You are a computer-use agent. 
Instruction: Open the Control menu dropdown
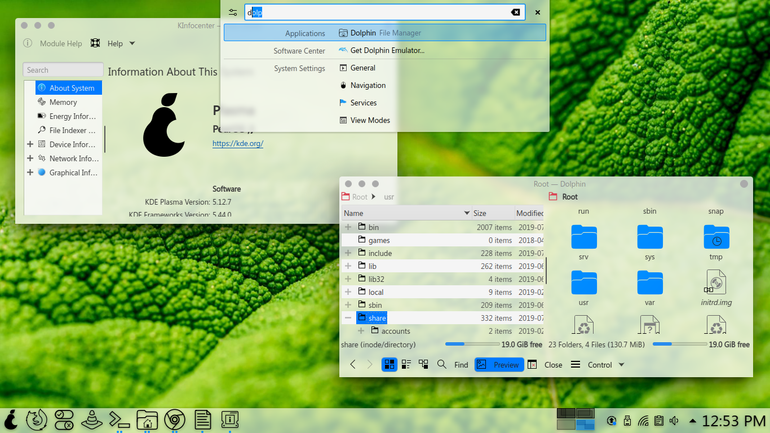[598, 365]
